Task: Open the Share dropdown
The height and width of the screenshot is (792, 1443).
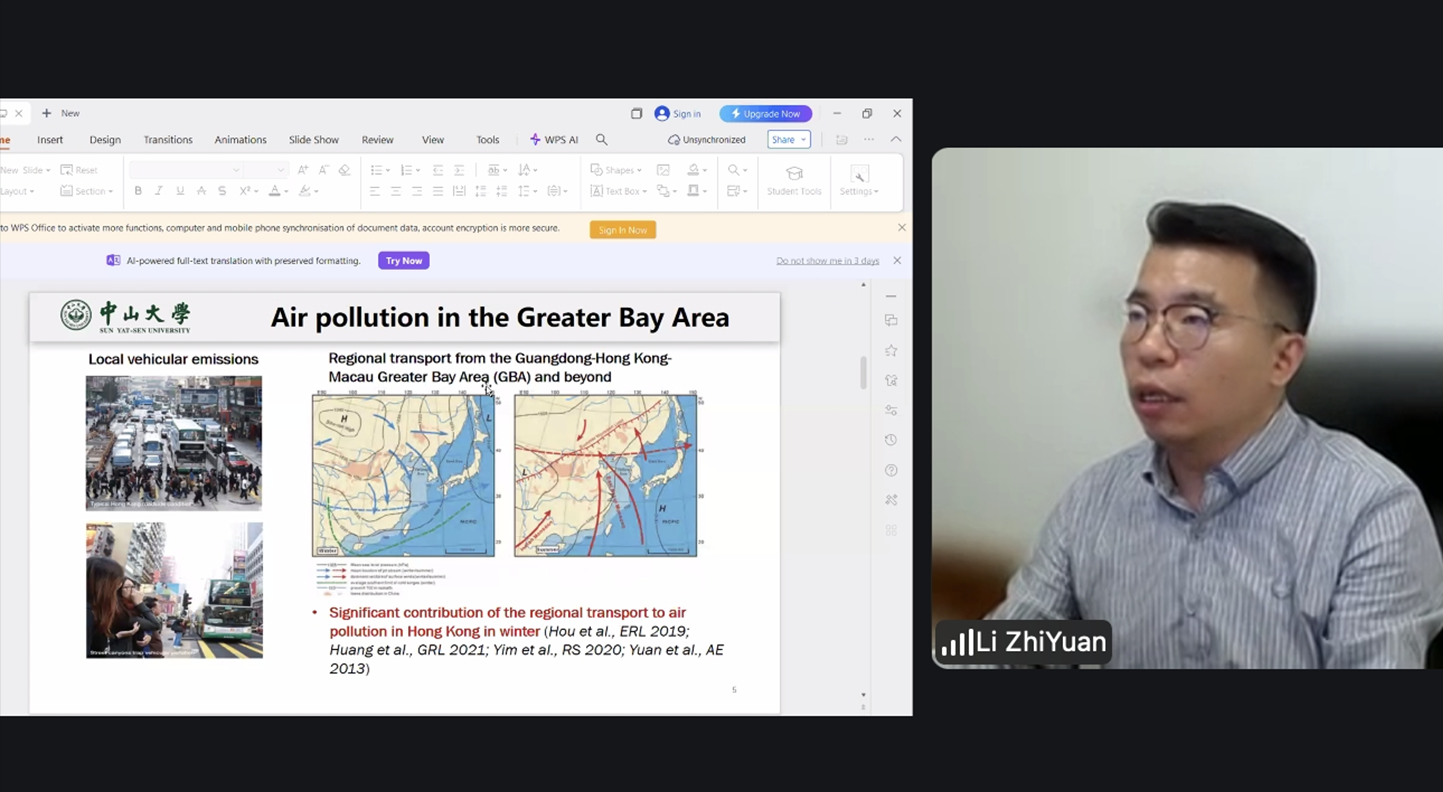Action: tap(788, 140)
